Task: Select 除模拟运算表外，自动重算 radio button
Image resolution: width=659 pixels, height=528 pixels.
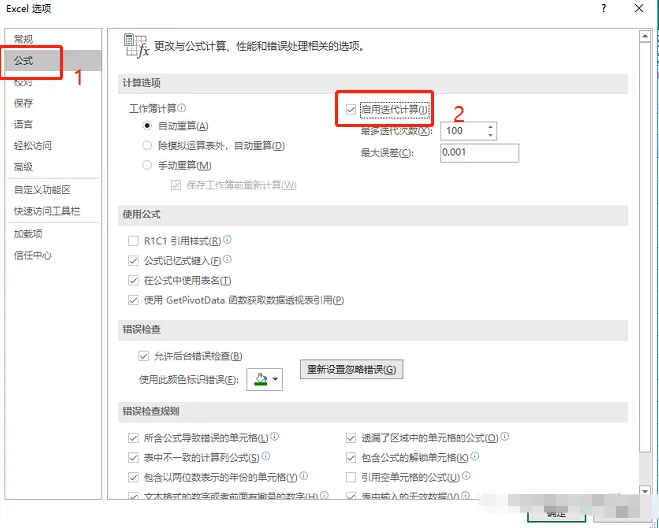Action: coord(147,145)
